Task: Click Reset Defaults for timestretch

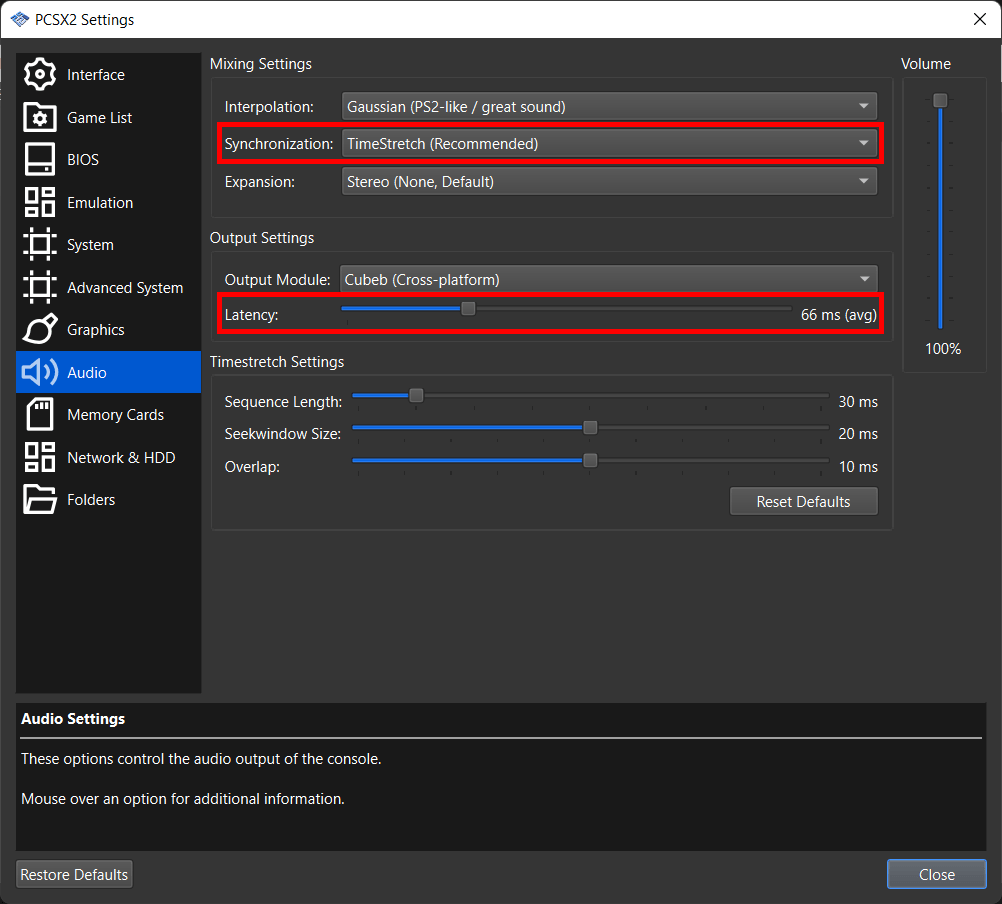Action: click(x=803, y=502)
